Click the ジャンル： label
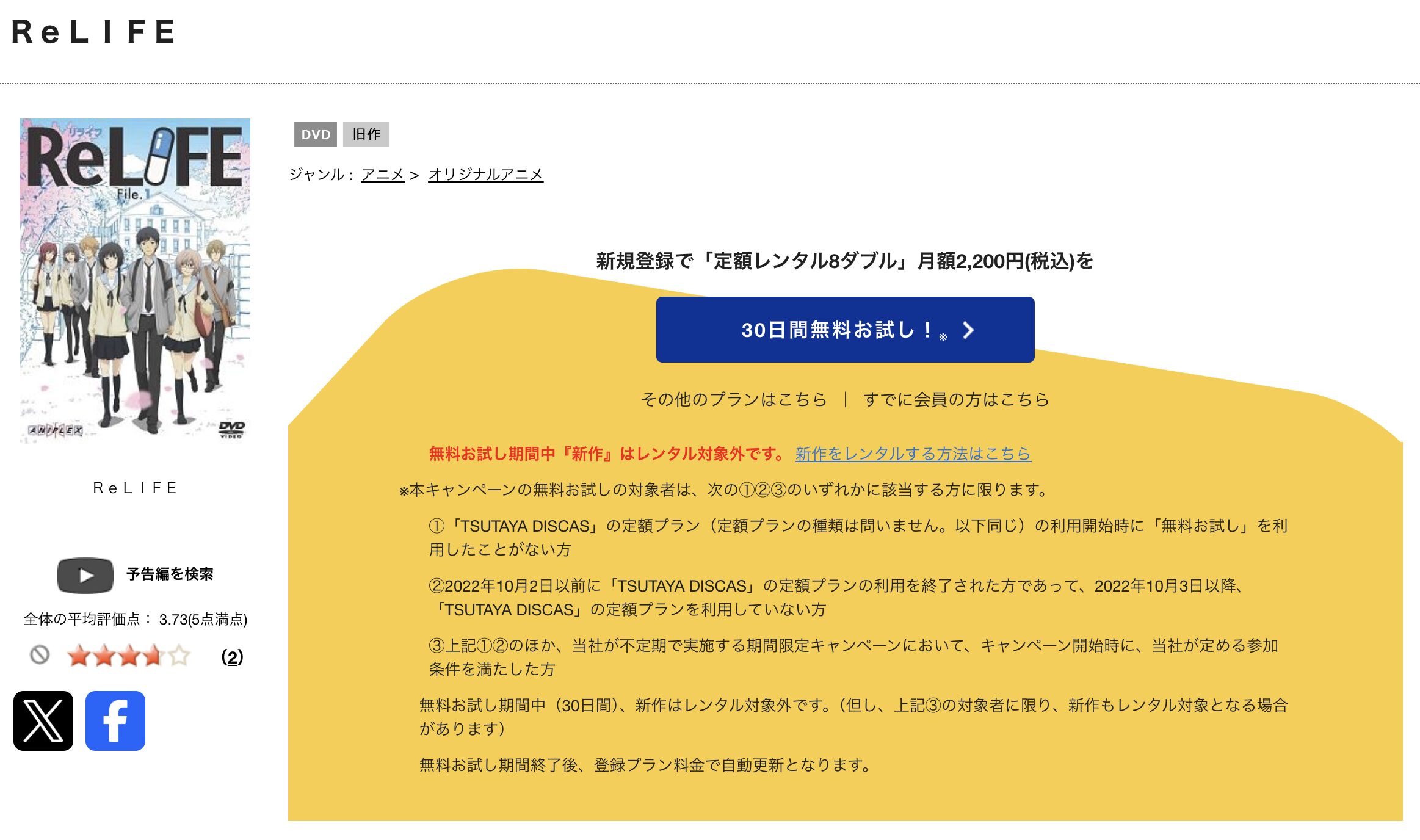The height and width of the screenshot is (840, 1420). pos(321,175)
